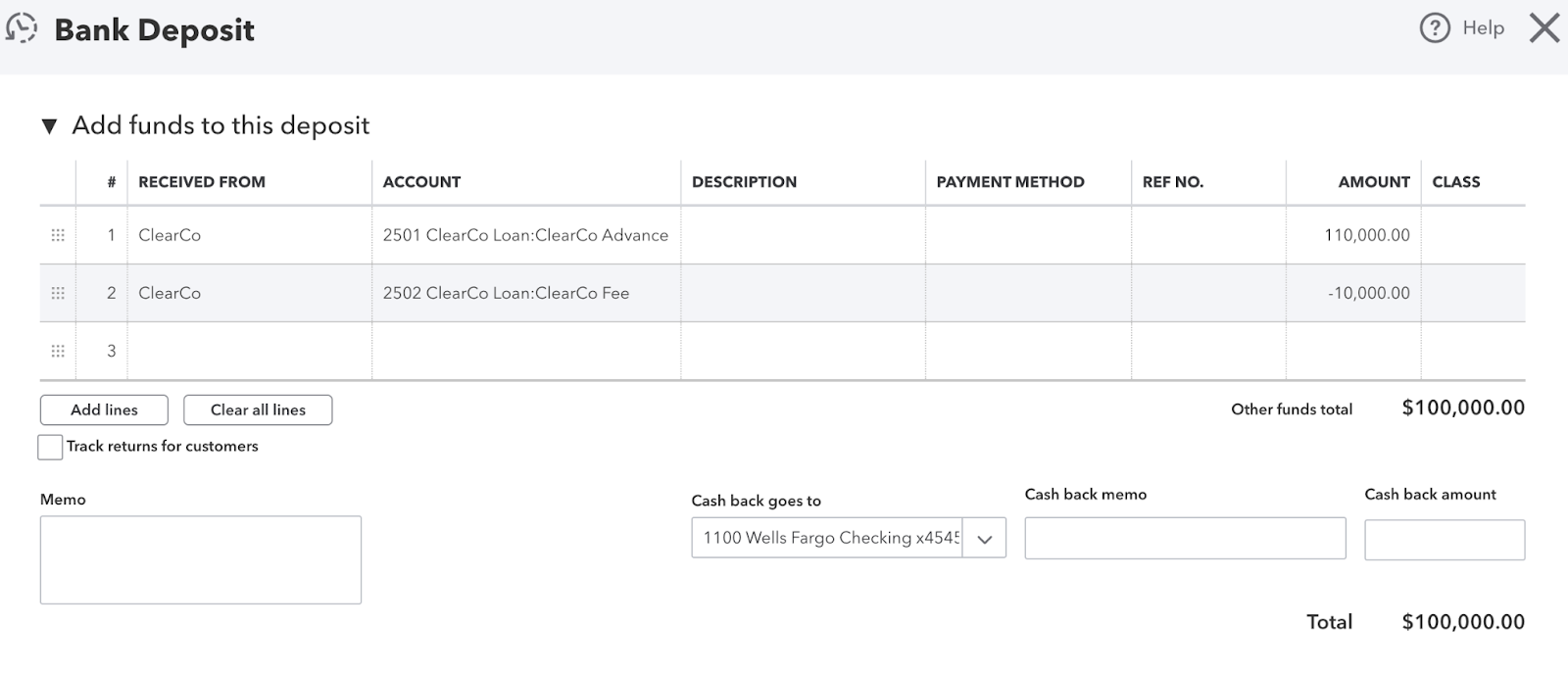Click the empty Account cell in row 3

(526, 351)
